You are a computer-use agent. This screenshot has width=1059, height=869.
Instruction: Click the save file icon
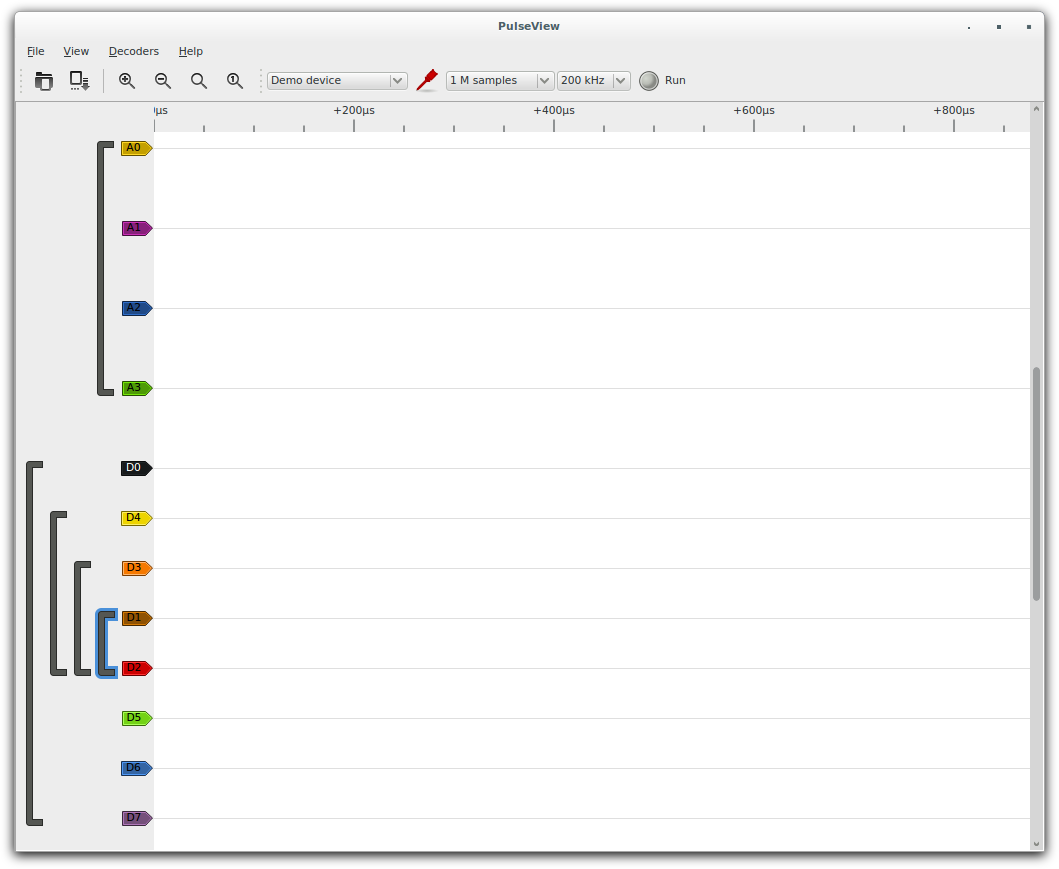(79, 81)
